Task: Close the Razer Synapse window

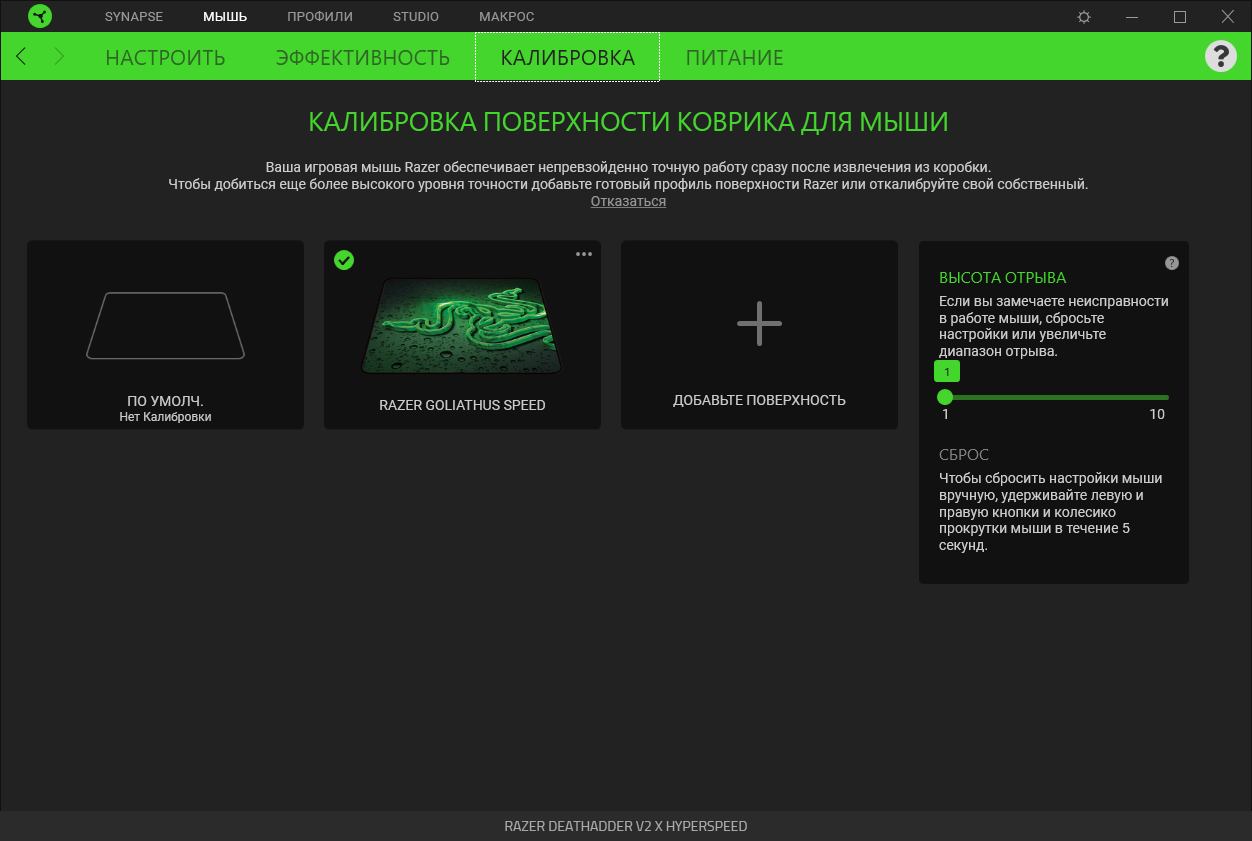Action: click(1228, 17)
